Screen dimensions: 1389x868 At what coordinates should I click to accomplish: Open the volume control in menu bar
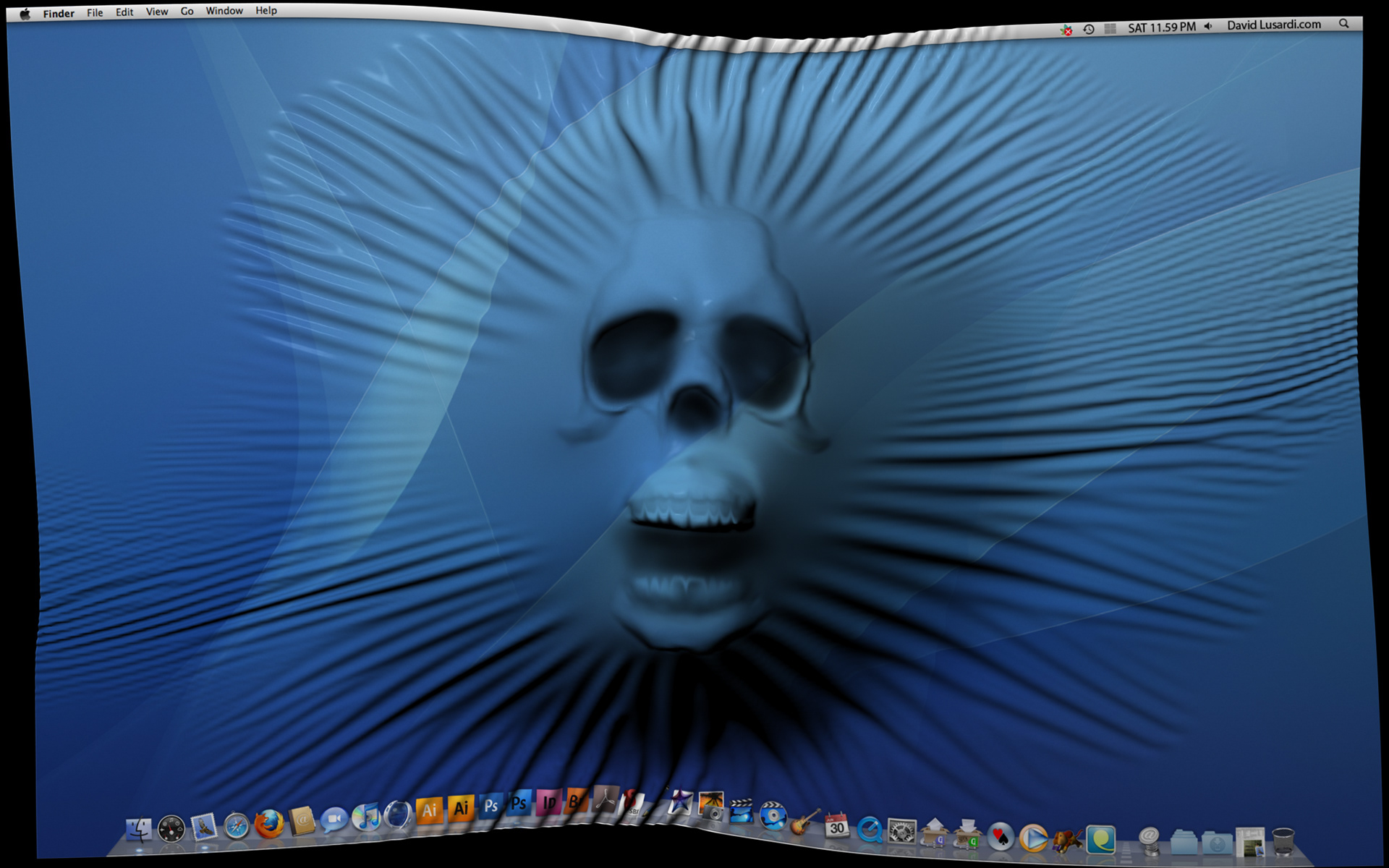[x=1207, y=26]
